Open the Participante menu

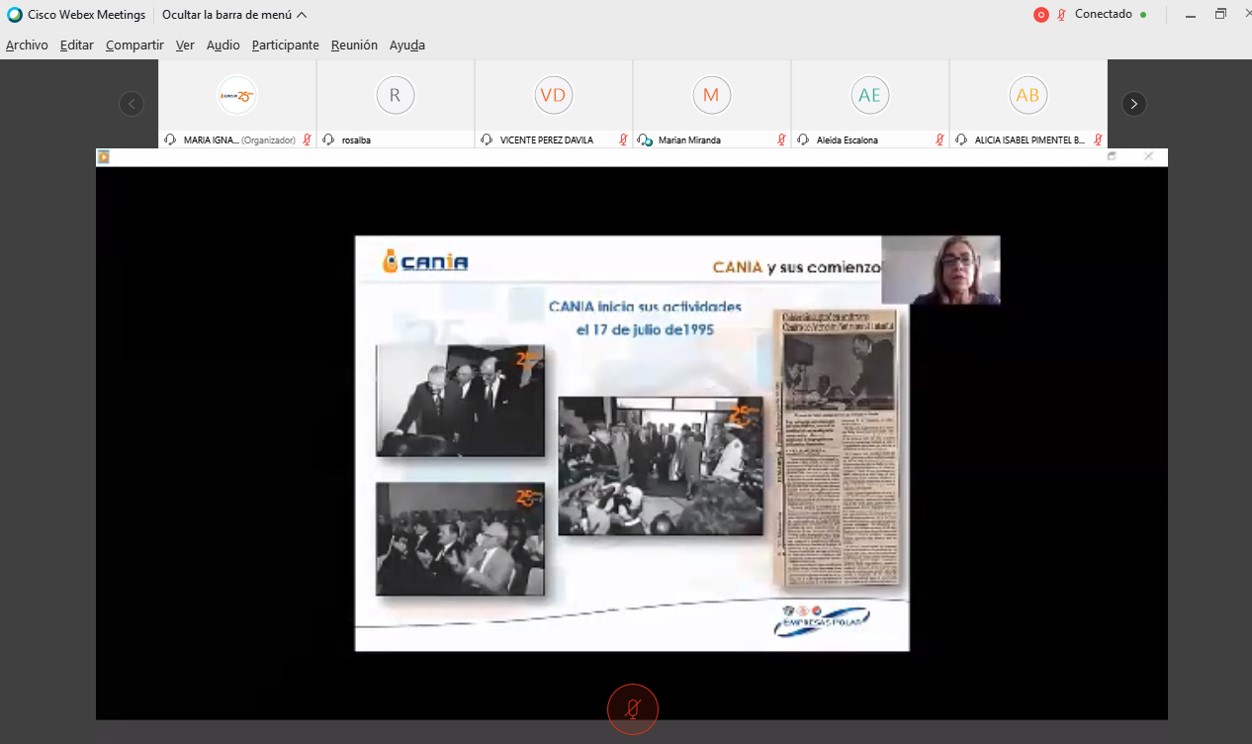coord(285,45)
